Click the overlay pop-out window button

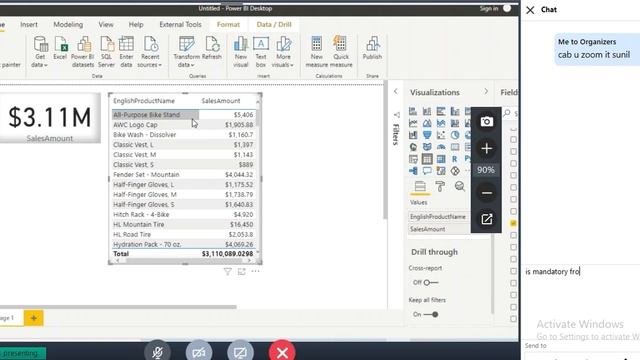coord(486,219)
